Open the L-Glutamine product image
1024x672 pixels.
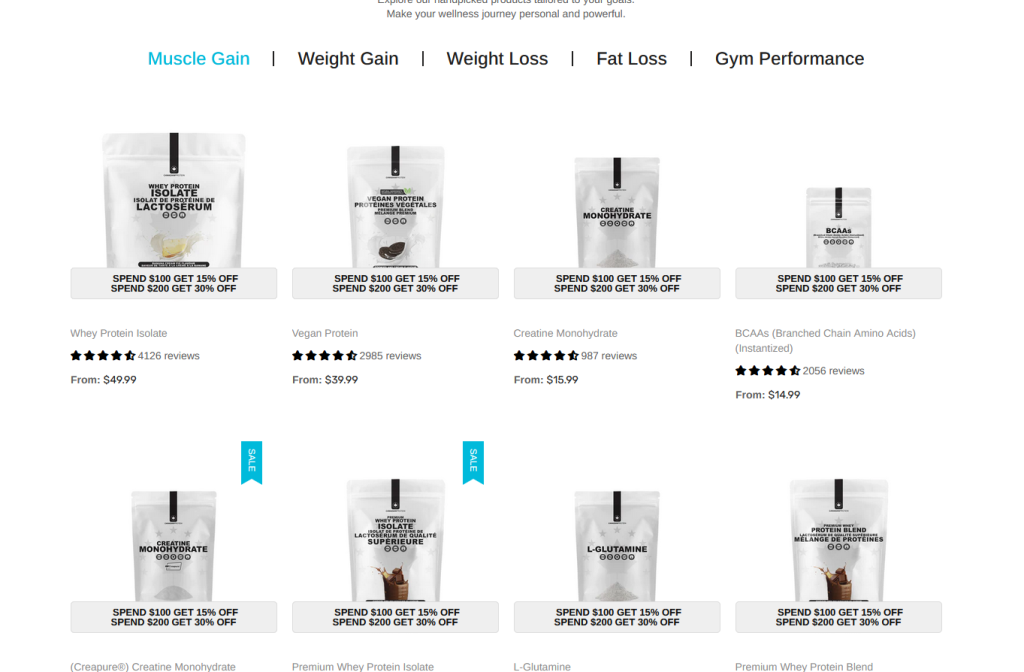617,546
